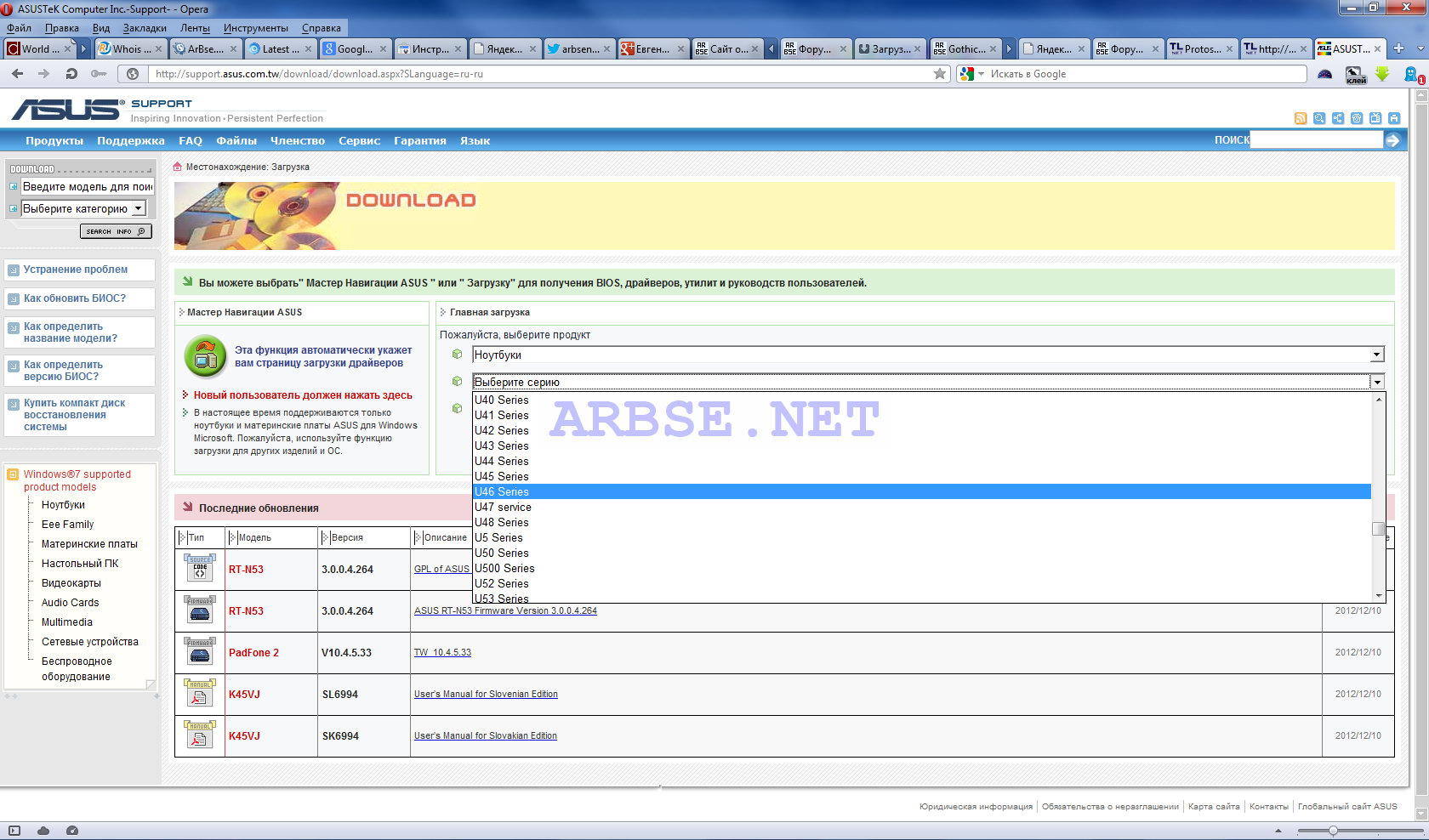The image size is (1429, 840).
Task: Open the Закладки menu
Action: (145, 28)
